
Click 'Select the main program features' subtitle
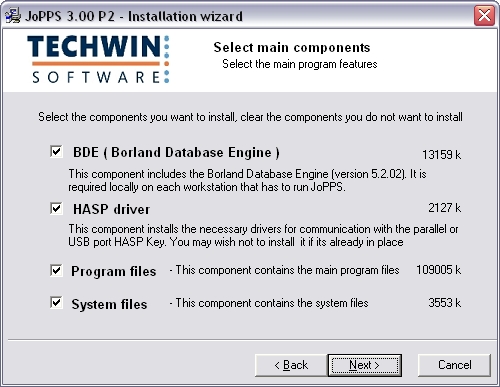[300, 64]
